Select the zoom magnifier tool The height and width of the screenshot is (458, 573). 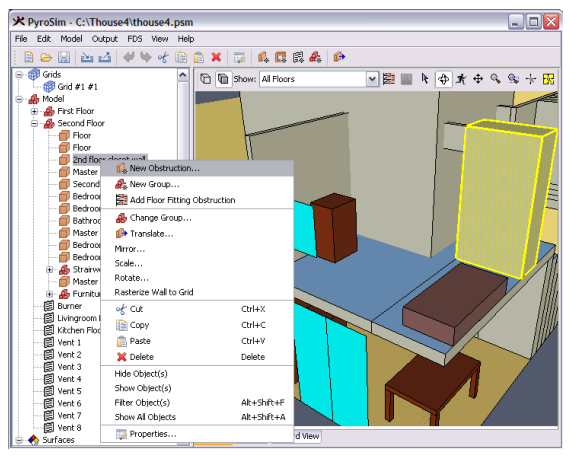point(496,79)
